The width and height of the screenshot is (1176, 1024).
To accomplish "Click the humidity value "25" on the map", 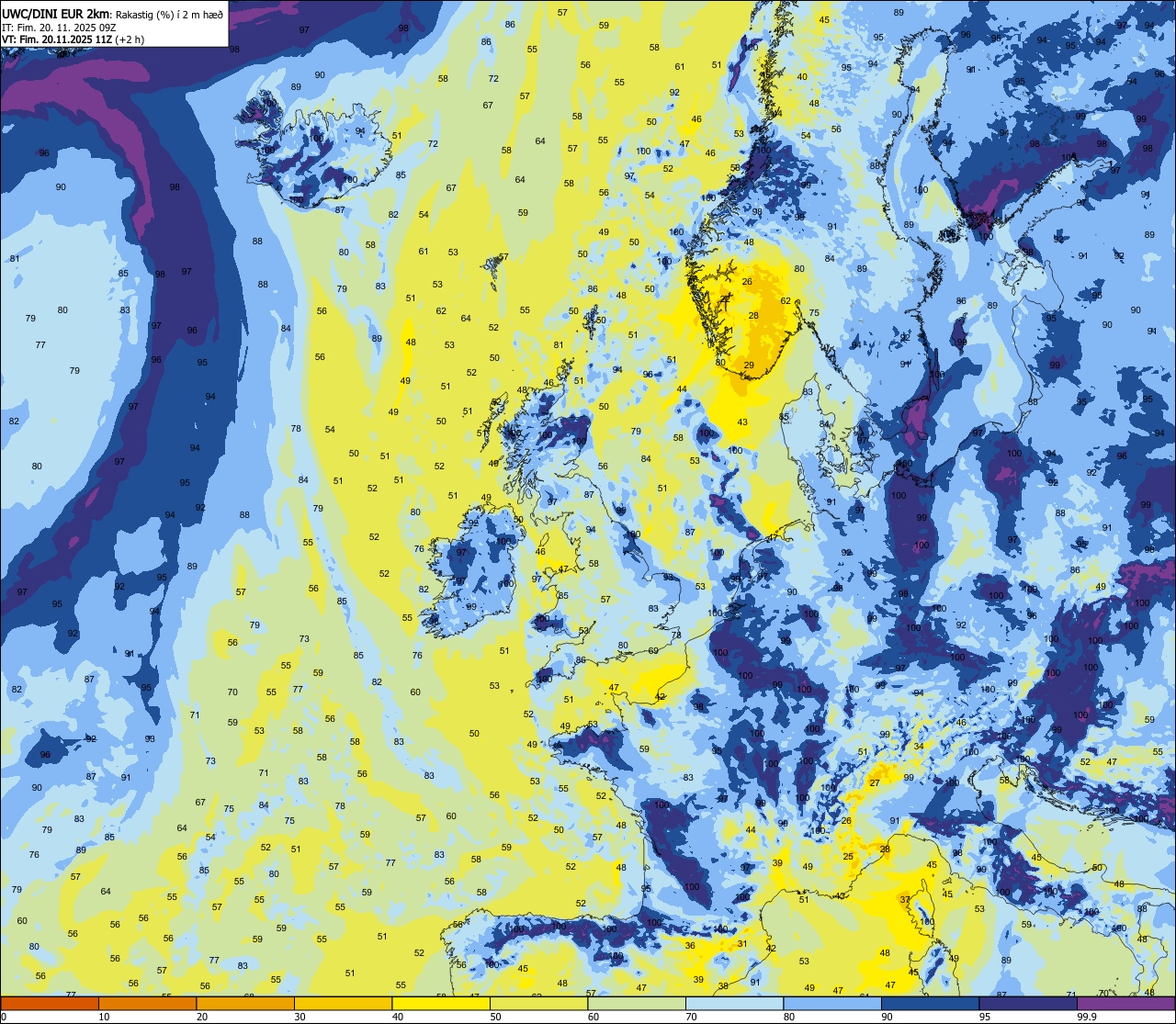I will tap(848, 857).
